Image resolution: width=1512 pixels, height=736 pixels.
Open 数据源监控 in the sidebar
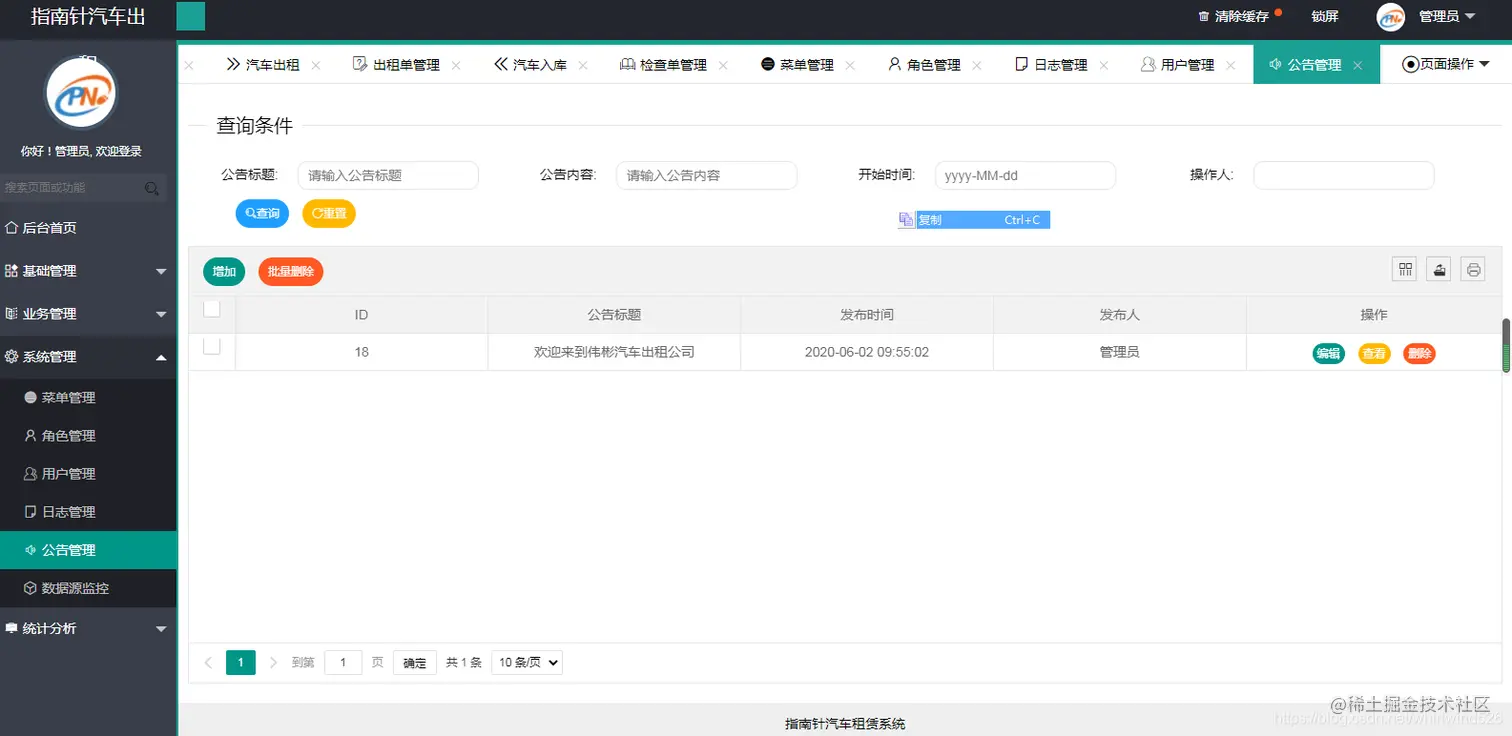(x=88, y=588)
